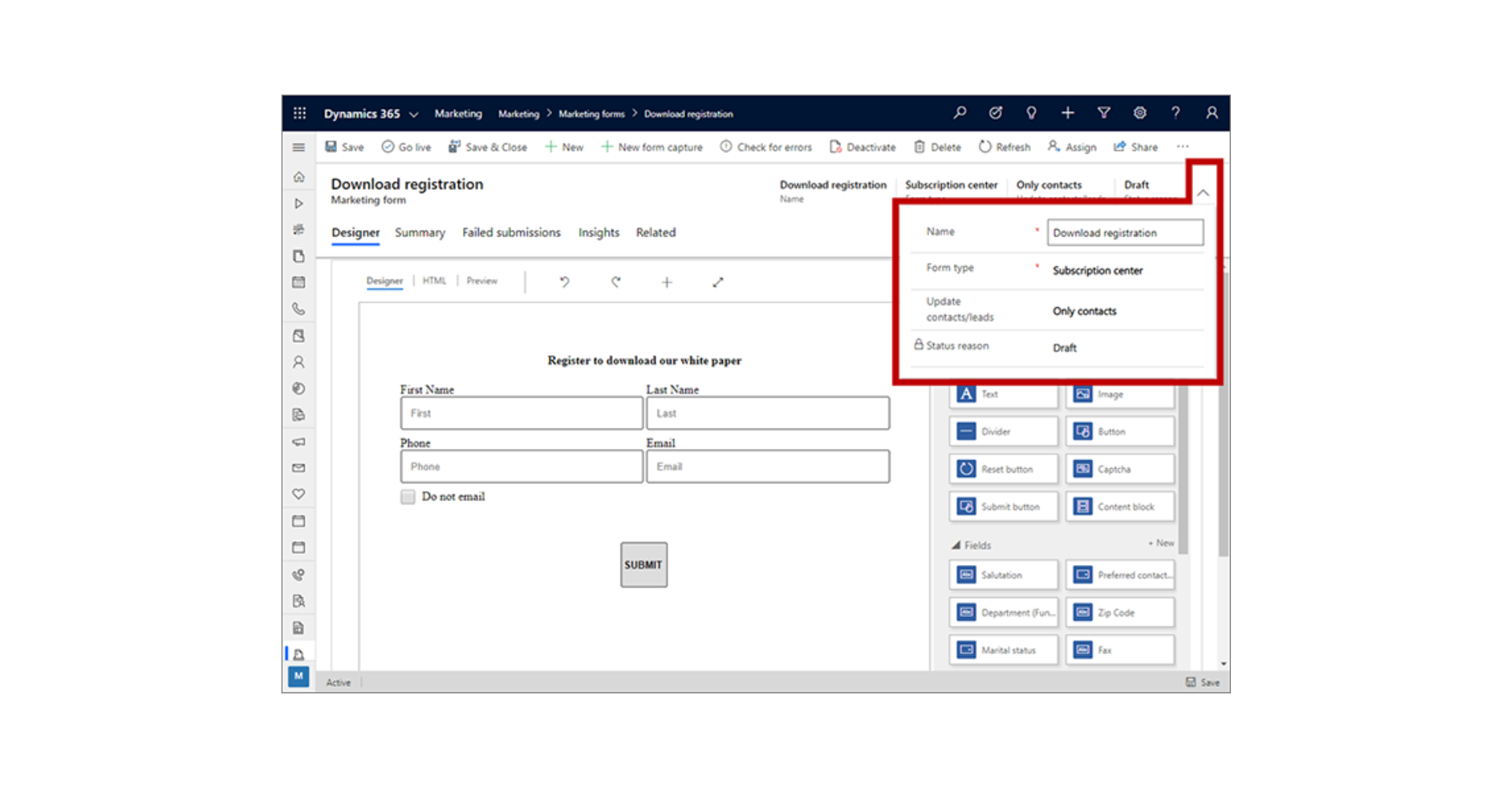Switch to the Summary tab
This screenshot has width=1512, height=788.
(x=420, y=232)
